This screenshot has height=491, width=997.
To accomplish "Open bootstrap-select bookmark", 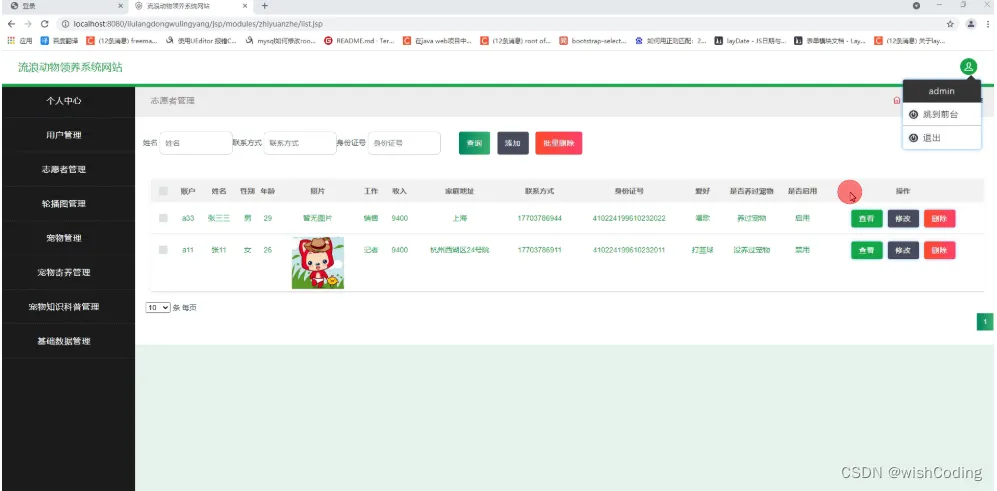I will (x=593, y=41).
